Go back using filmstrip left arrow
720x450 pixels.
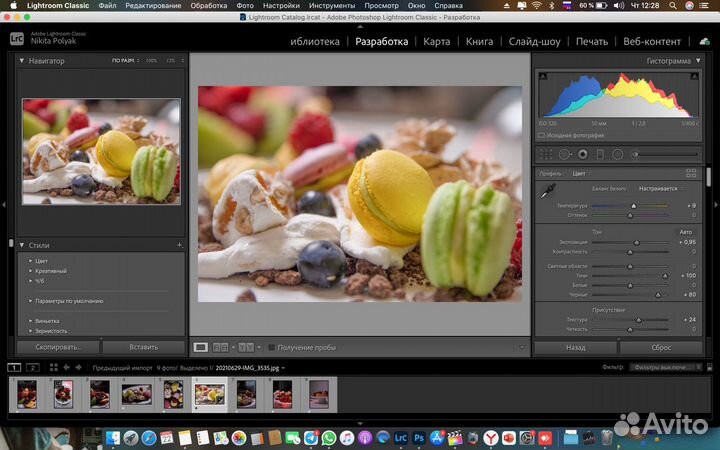pos(67,367)
